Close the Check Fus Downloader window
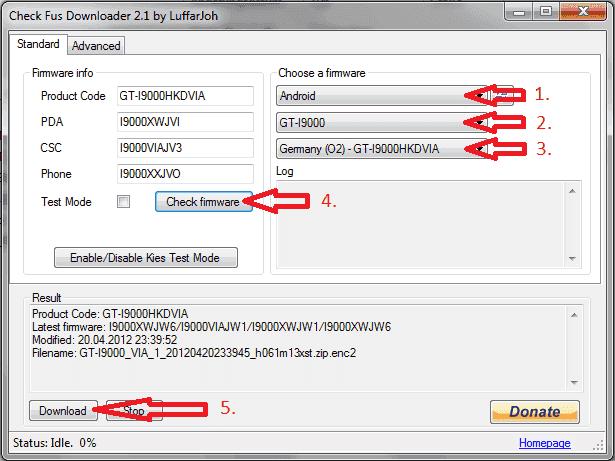Screen dimensions: 615x461 click(583, 12)
